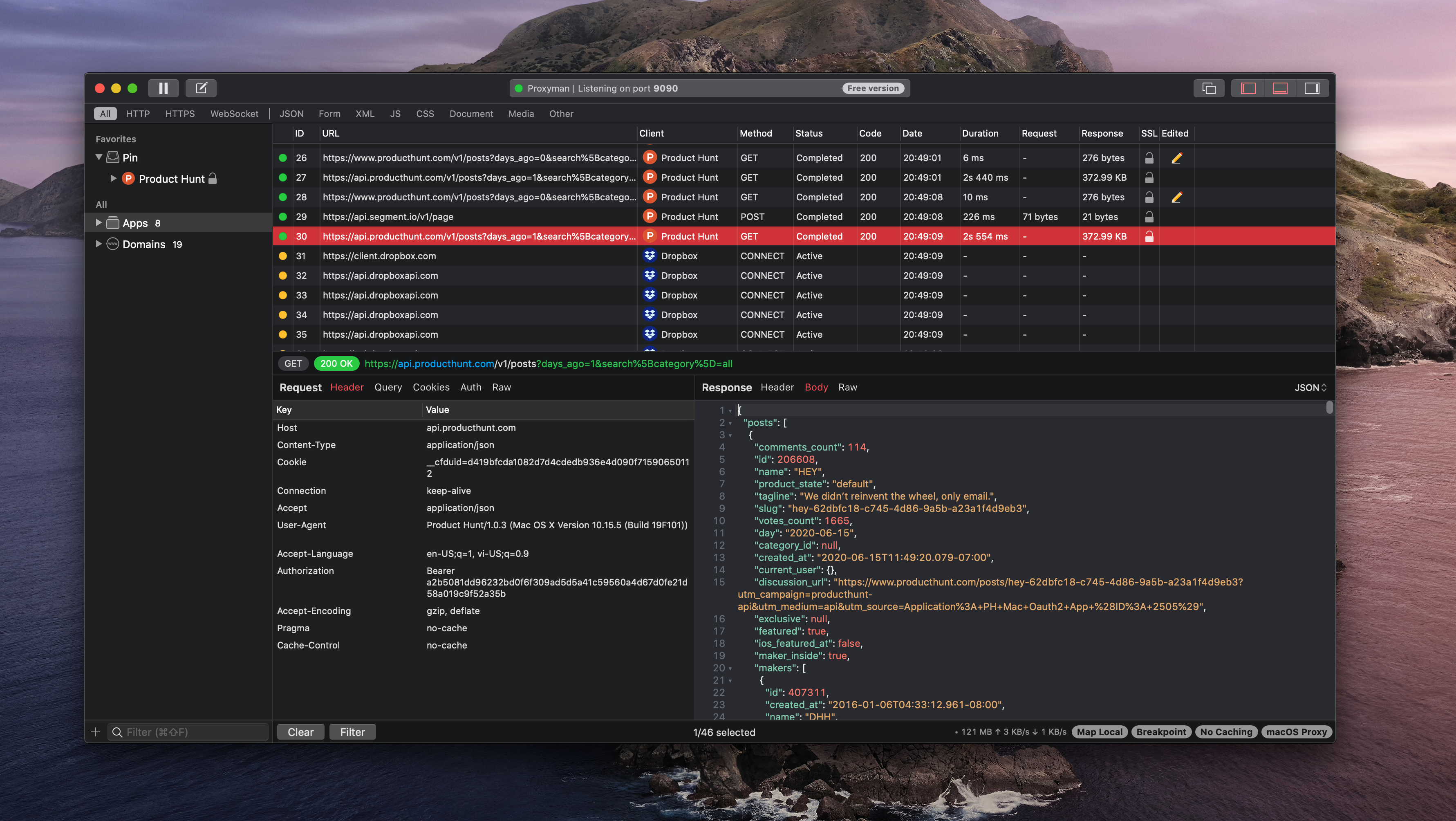Click SSL lock icon for request 27
1456x821 pixels.
tap(1149, 177)
